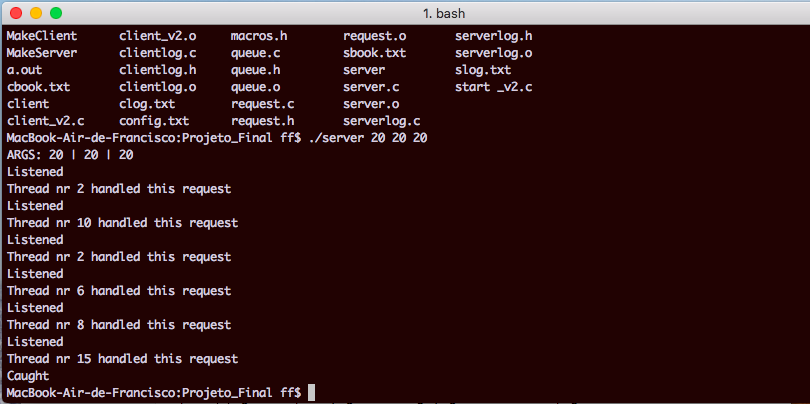Click the MakeClient file name
The height and width of the screenshot is (404, 810).
tap(42, 36)
